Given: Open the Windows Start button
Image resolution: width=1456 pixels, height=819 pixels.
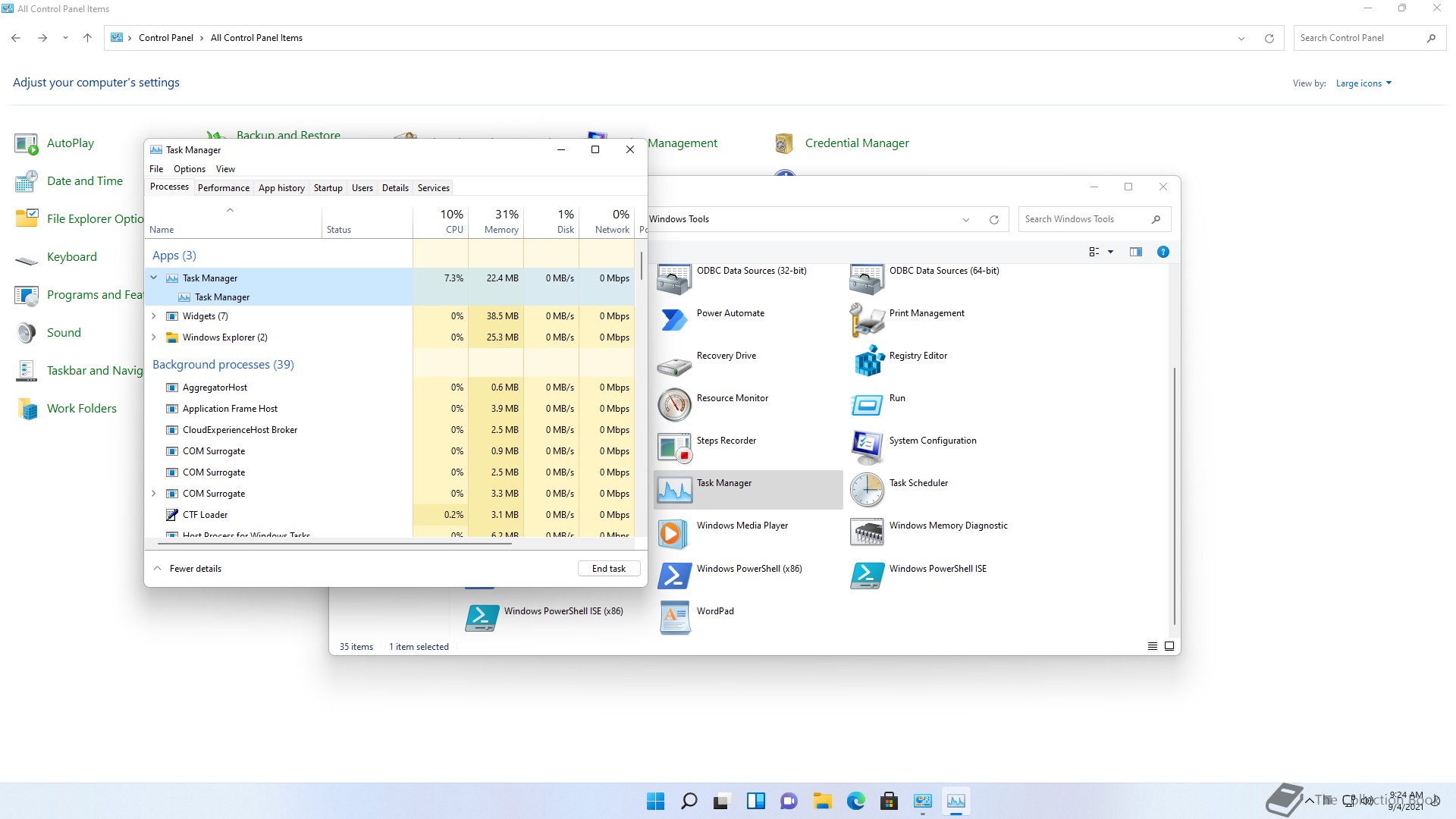Looking at the screenshot, I should (656, 801).
